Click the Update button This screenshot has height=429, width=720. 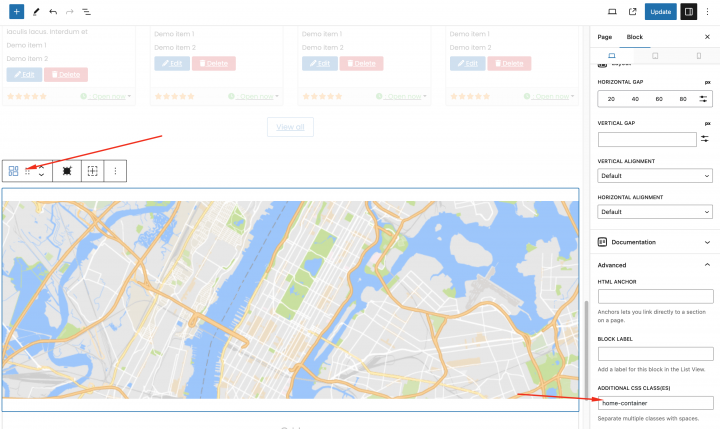click(x=660, y=12)
